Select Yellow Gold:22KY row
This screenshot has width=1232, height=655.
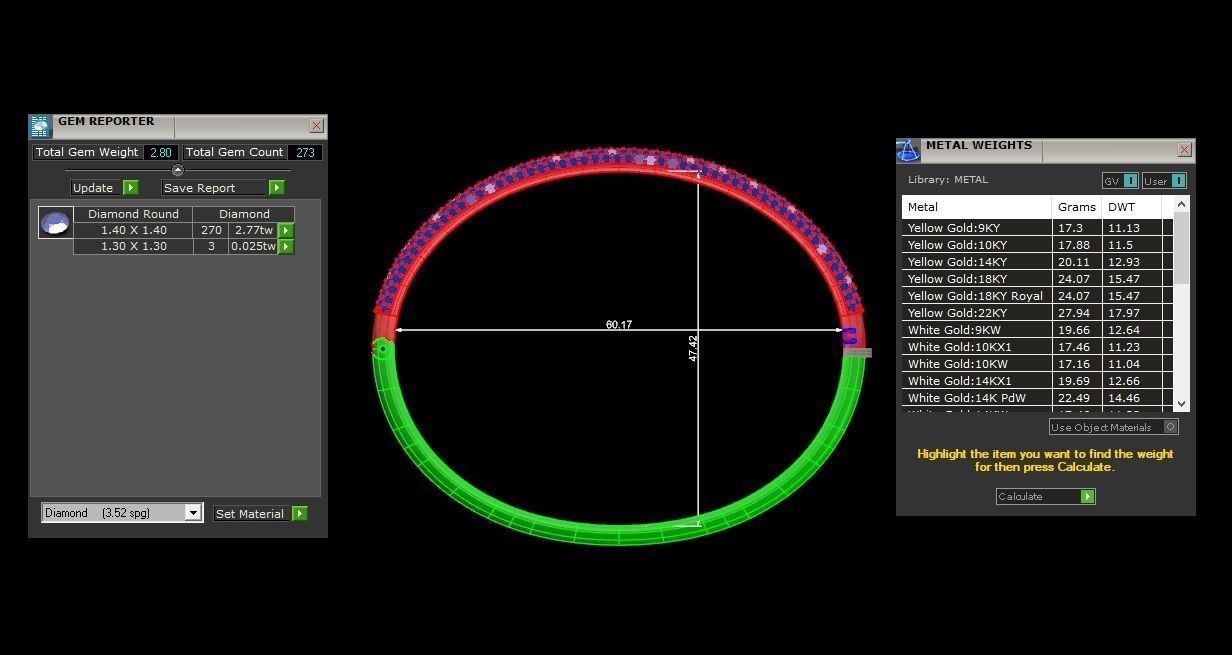pos(1037,313)
